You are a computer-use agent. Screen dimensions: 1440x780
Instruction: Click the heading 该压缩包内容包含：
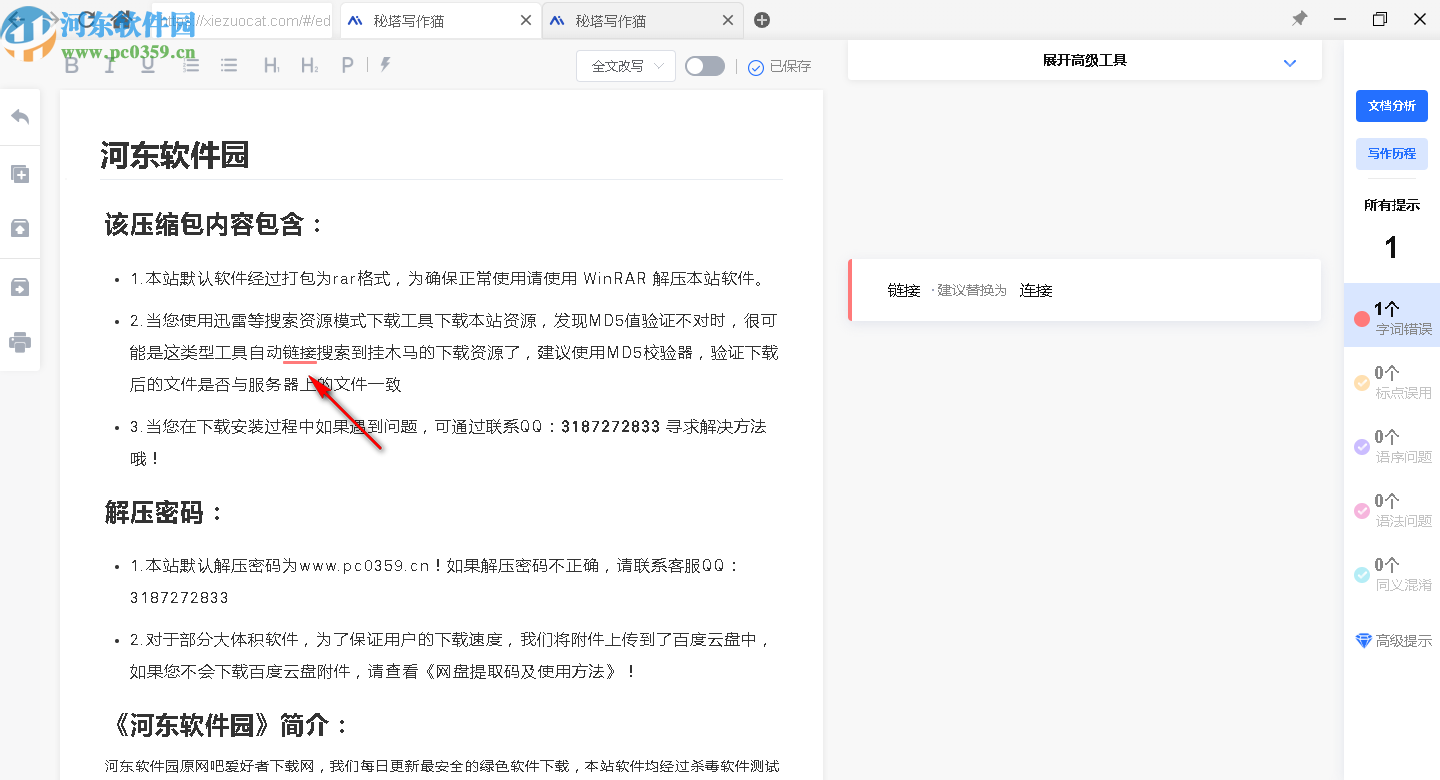point(215,224)
